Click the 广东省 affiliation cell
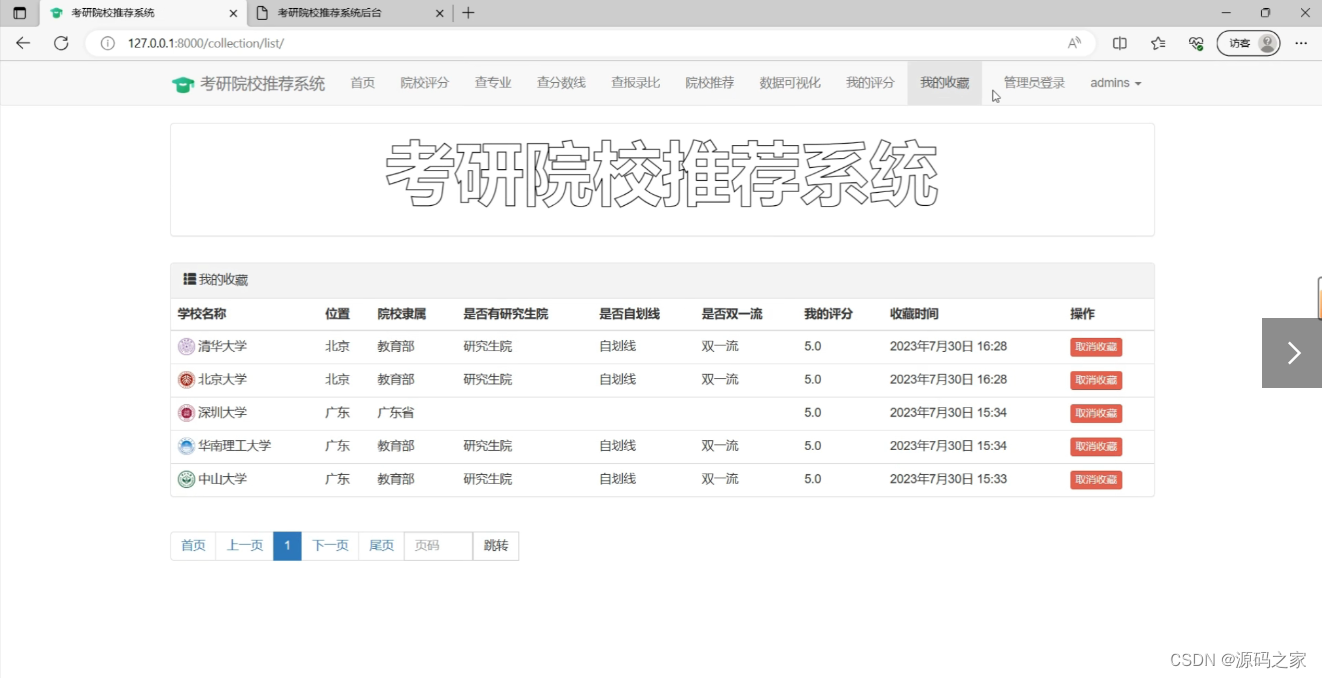 (x=395, y=412)
